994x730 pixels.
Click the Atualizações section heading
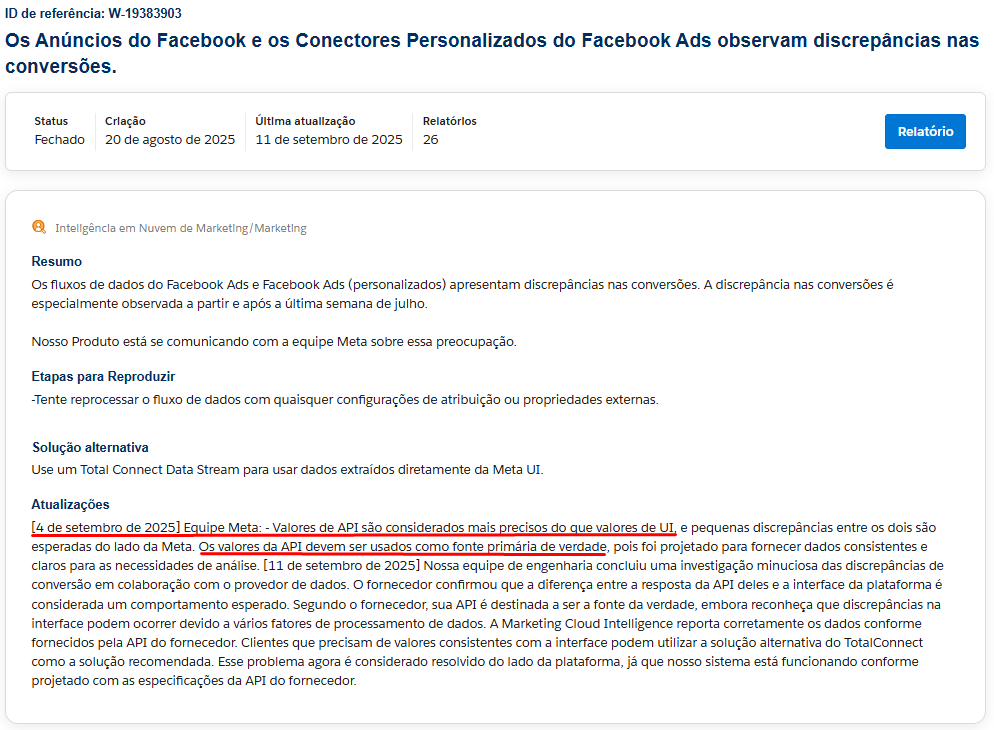[x=70, y=505]
